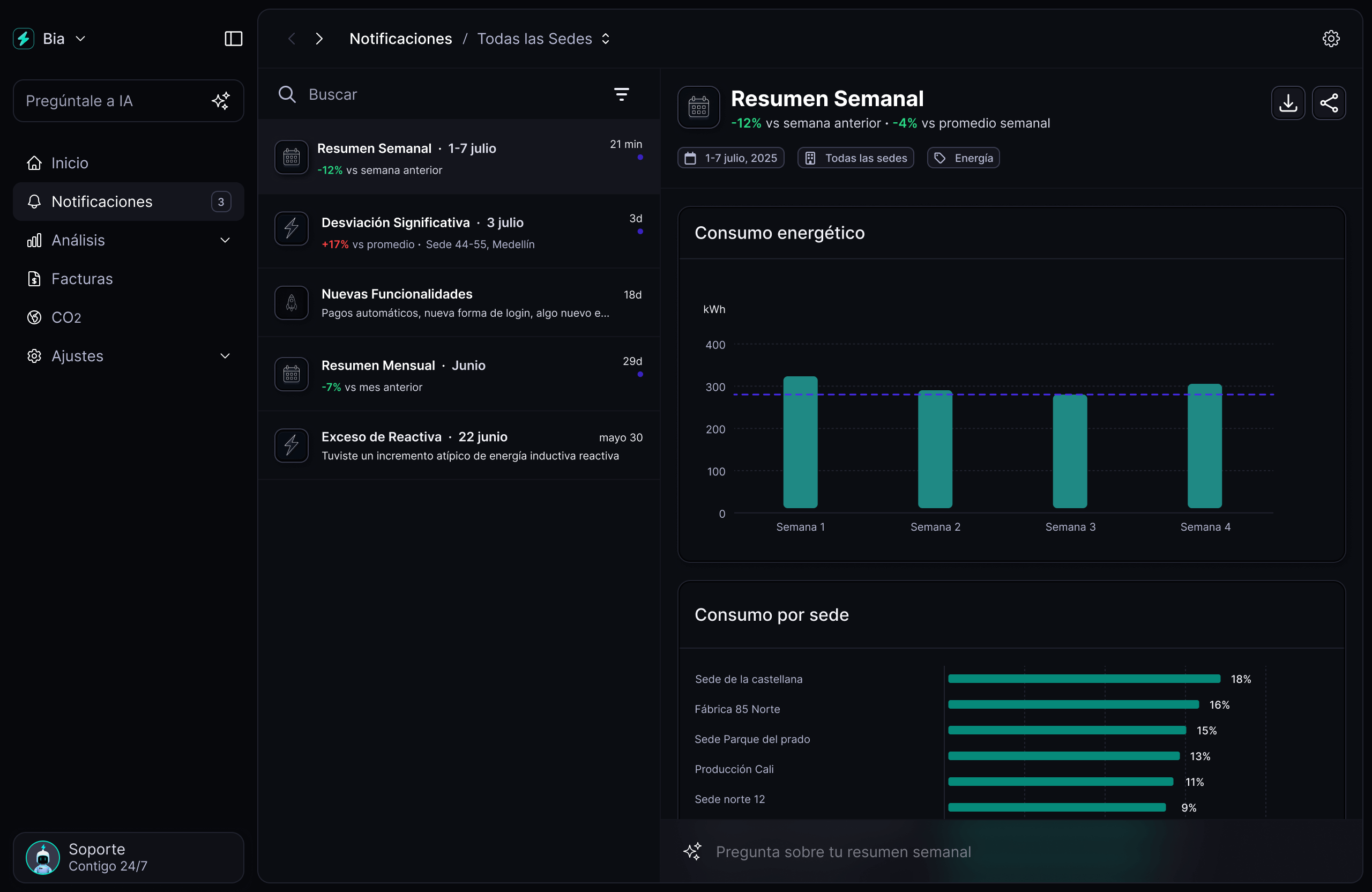The image size is (1372, 892).
Task: Go to Inicio from the sidebar
Action: 70,163
